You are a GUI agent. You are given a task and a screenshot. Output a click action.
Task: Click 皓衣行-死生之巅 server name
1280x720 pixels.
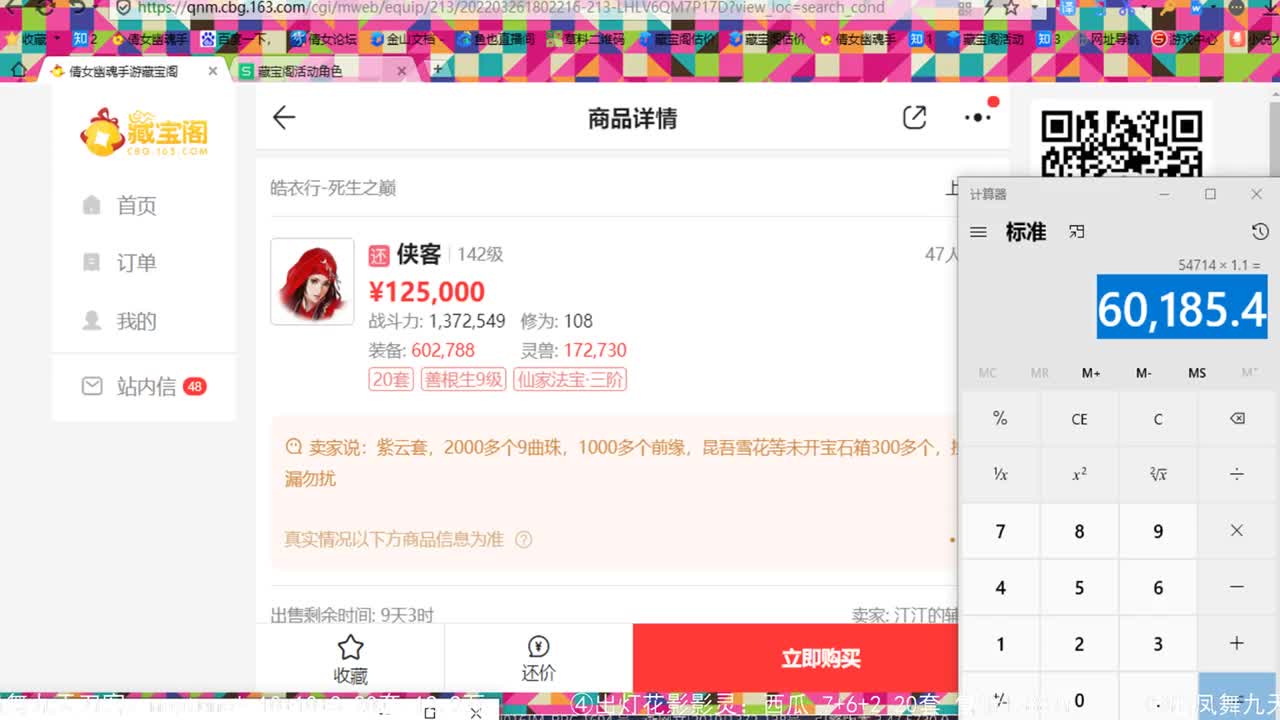(x=333, y=188)
